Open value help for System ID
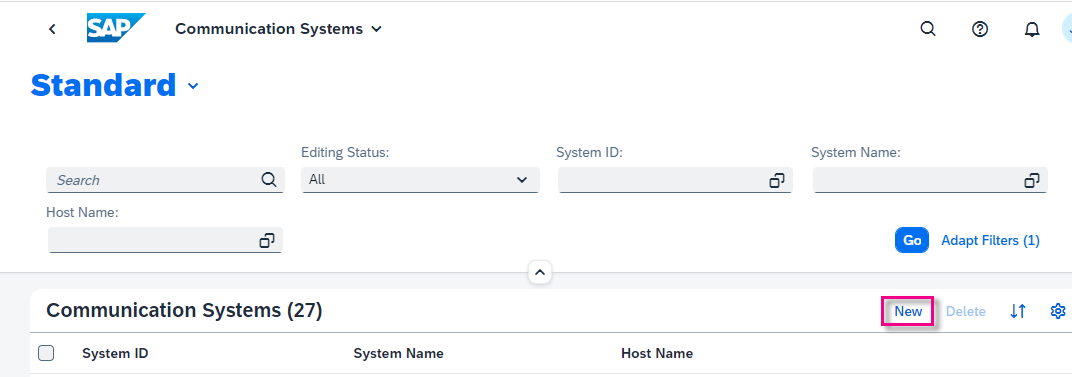The height and width of the screenshot is (377, 1072). 777,181
